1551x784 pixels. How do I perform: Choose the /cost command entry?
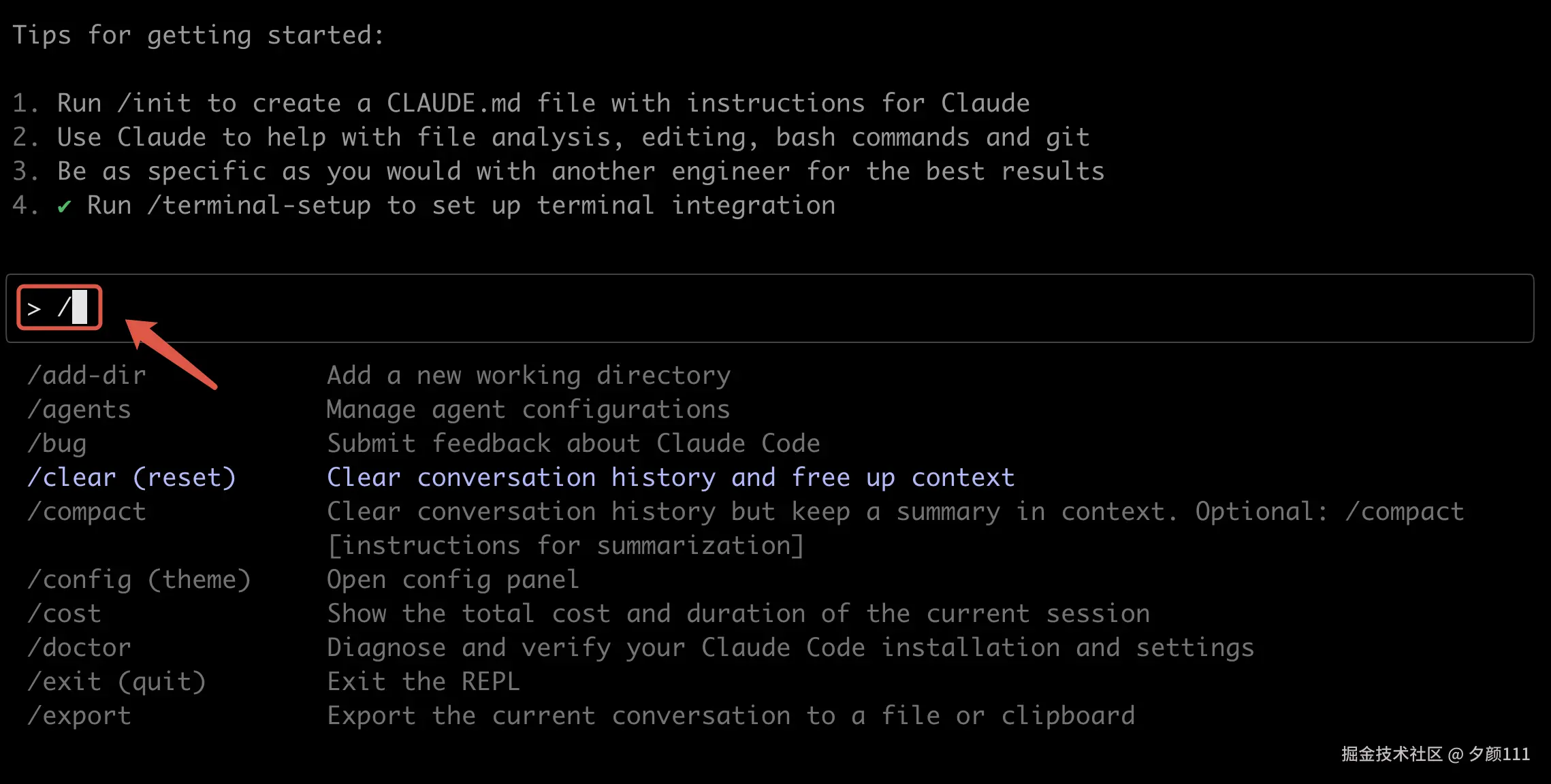65,614
